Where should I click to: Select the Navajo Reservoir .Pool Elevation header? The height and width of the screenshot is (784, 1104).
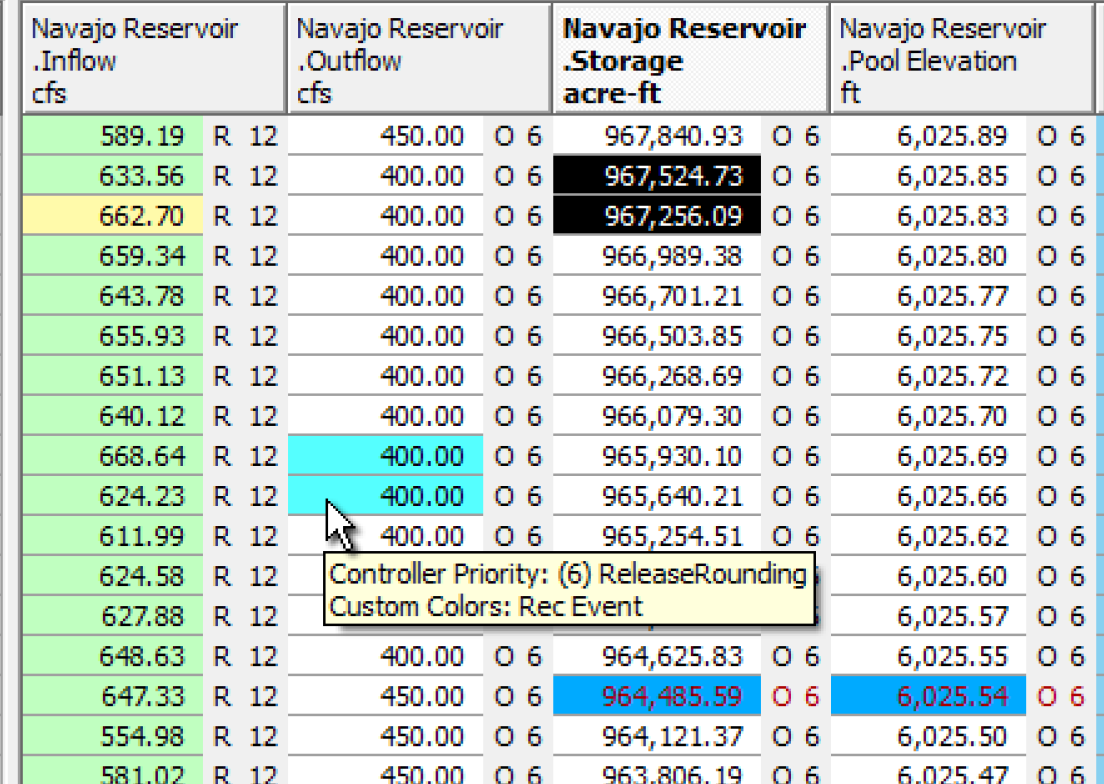(960, 60)
